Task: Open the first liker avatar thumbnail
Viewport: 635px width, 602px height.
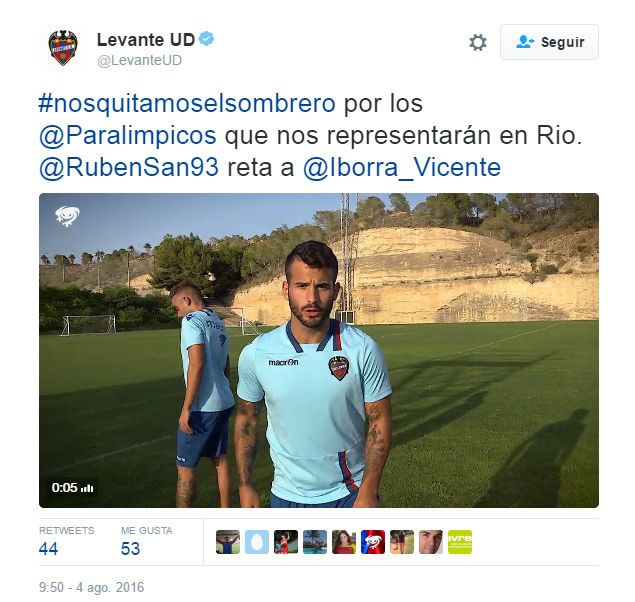Action: tap(228, 542)
